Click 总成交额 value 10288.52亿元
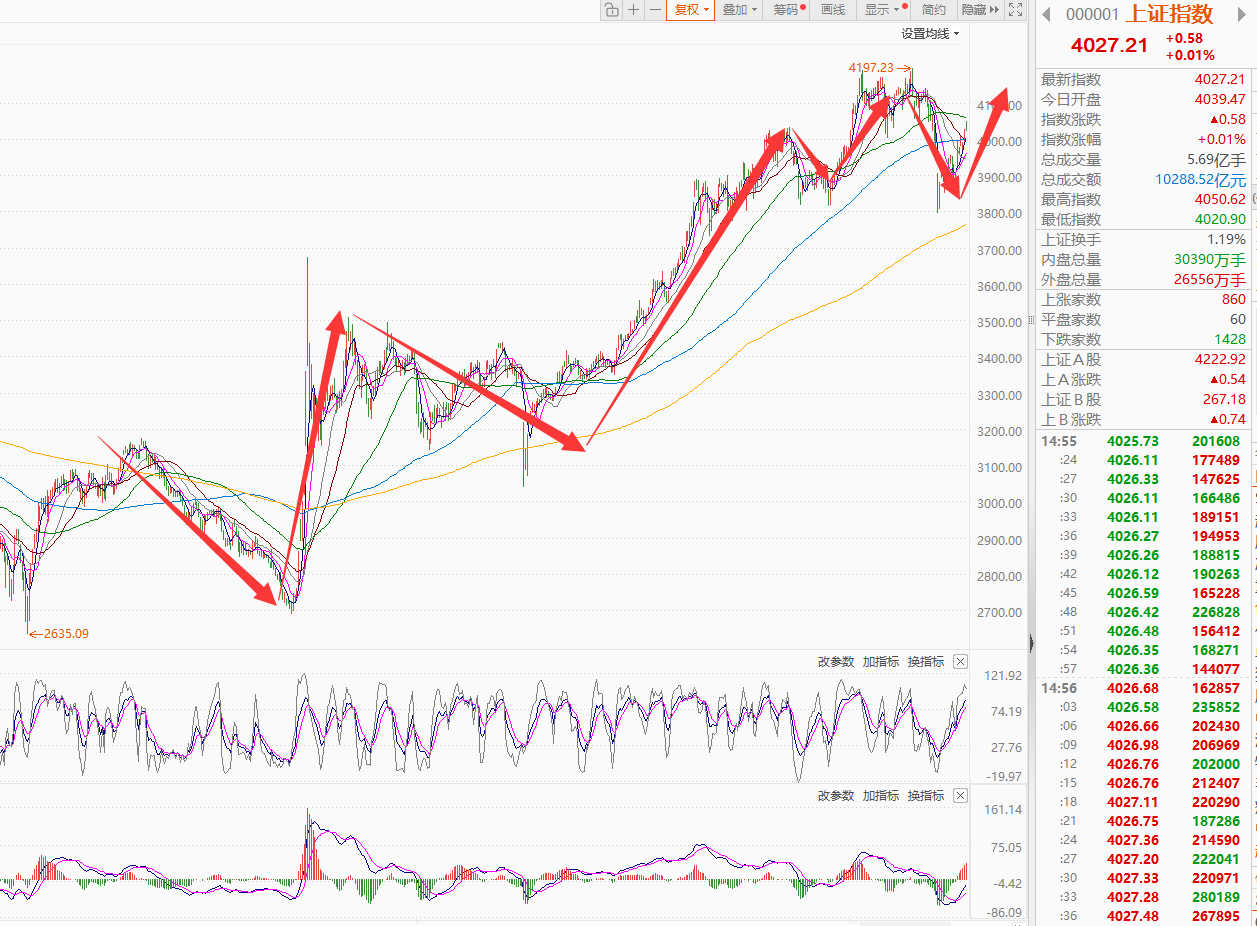Viewport: 1257px width, 926px height. pos(1201,180)
